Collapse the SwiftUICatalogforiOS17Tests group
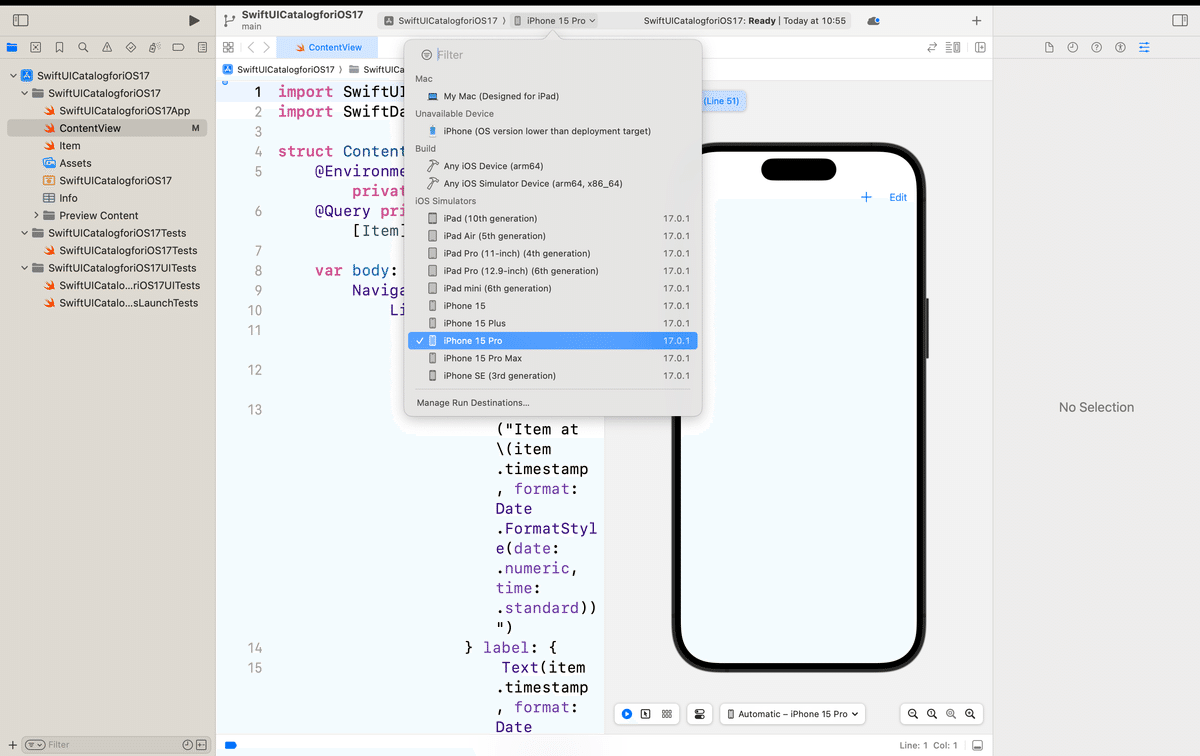The width and height of the screenshot is (1200, 756). (x=24, y=233)
